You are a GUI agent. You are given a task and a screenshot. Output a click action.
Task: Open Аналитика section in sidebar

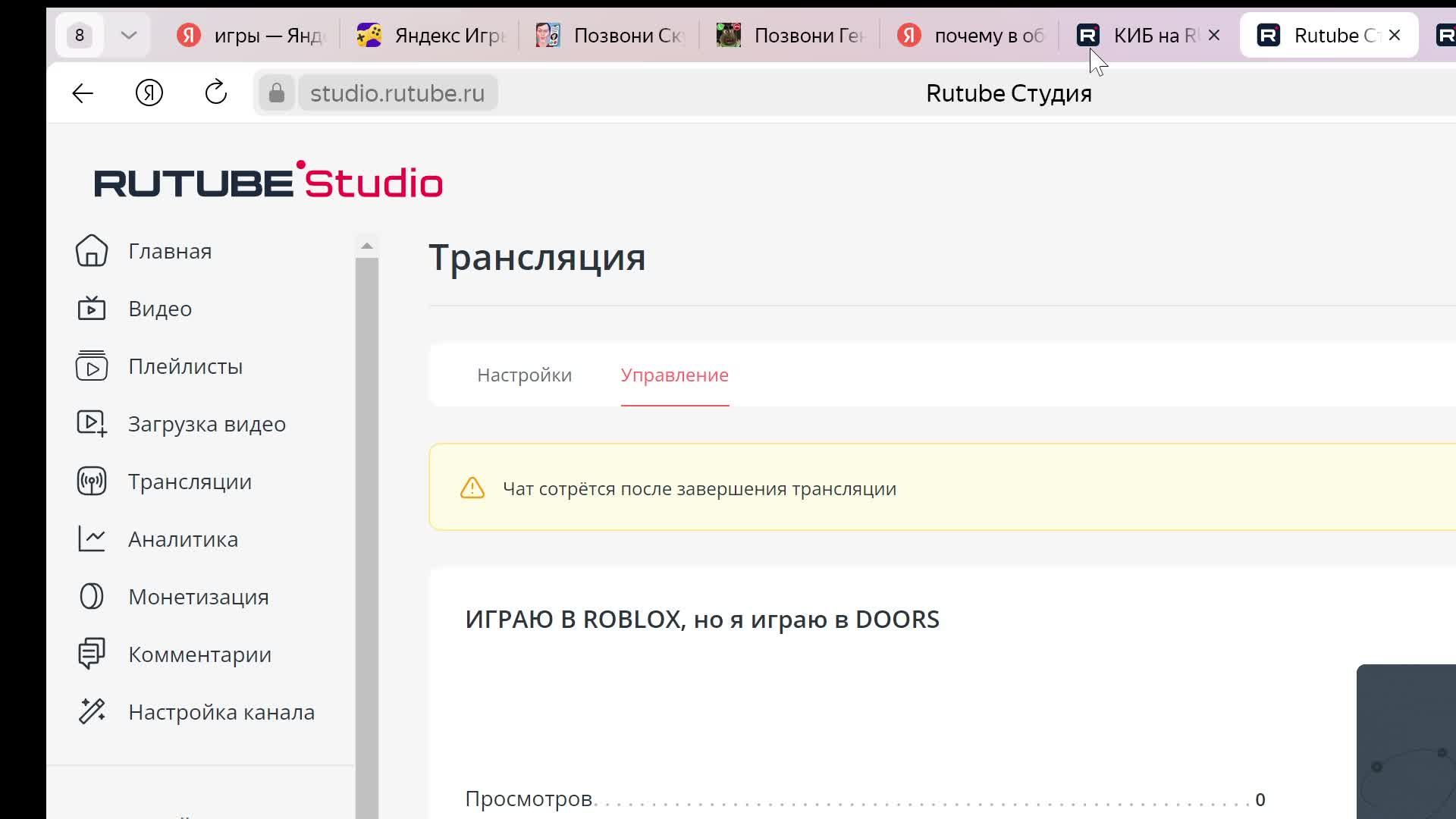(x=183, y=539)
